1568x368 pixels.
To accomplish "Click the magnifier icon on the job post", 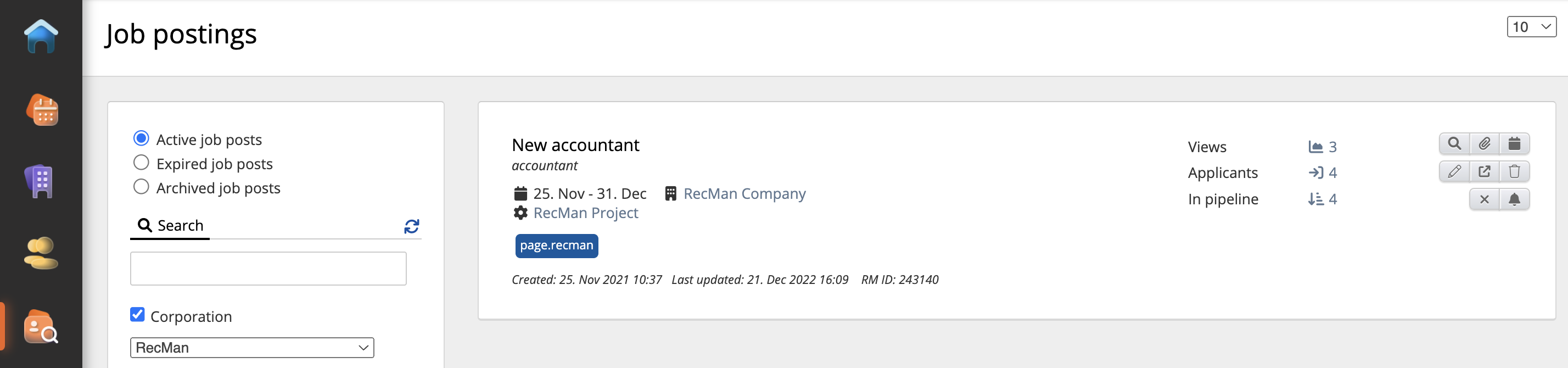I will (1454, 144).
